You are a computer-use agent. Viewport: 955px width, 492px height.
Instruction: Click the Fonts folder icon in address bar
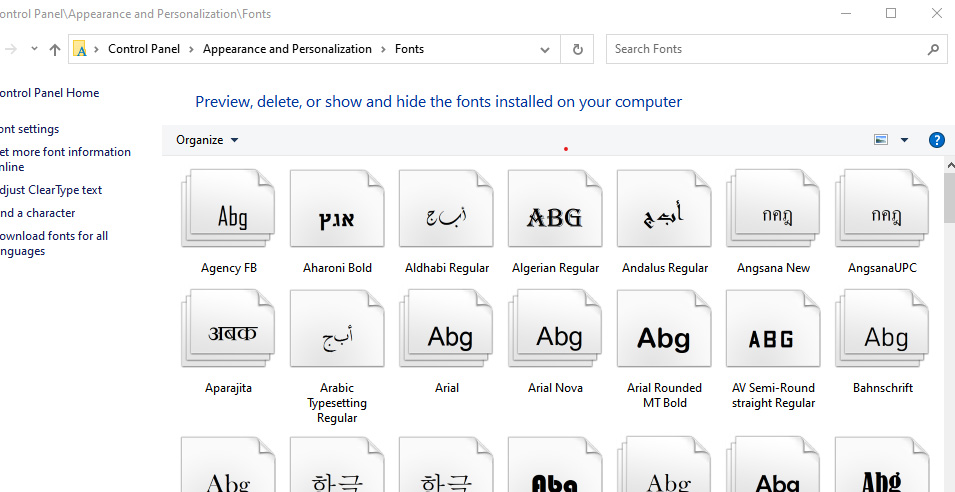pos(80,49)
